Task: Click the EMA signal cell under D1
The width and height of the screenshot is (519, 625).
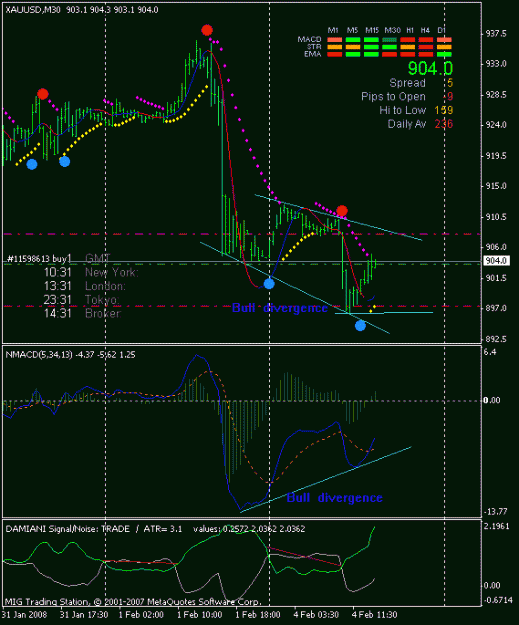Action: (x=444, y=54)
